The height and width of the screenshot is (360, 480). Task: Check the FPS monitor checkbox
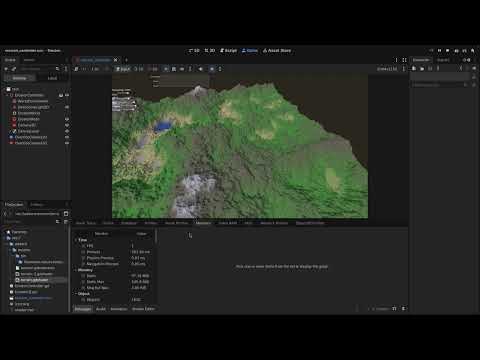point(83,246)
